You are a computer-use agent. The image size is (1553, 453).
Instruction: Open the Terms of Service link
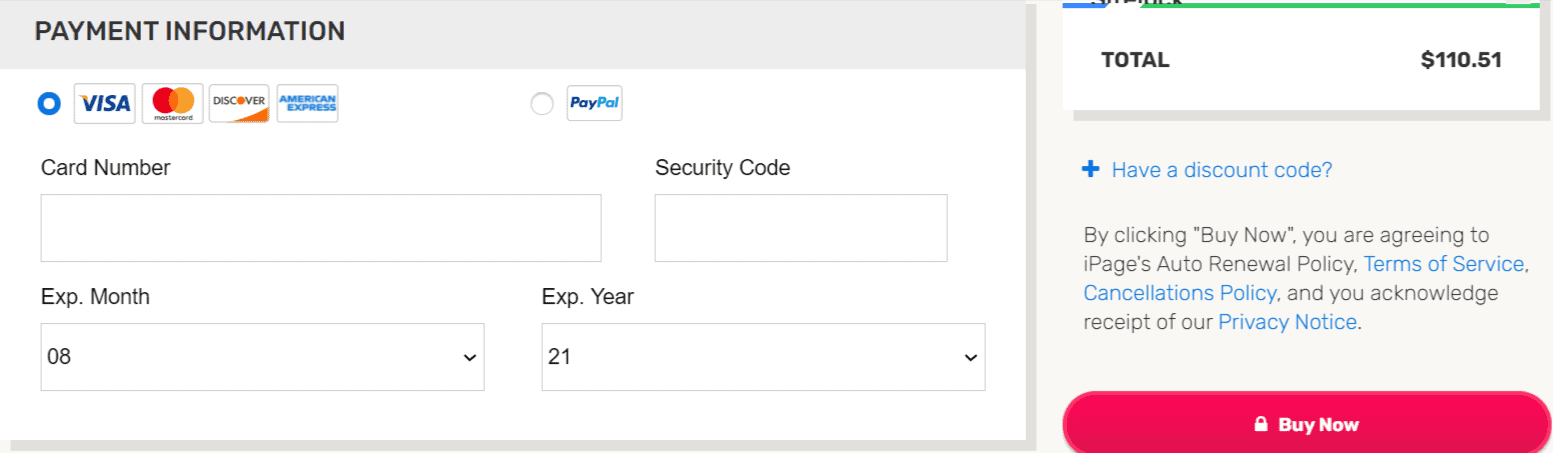1443,265
